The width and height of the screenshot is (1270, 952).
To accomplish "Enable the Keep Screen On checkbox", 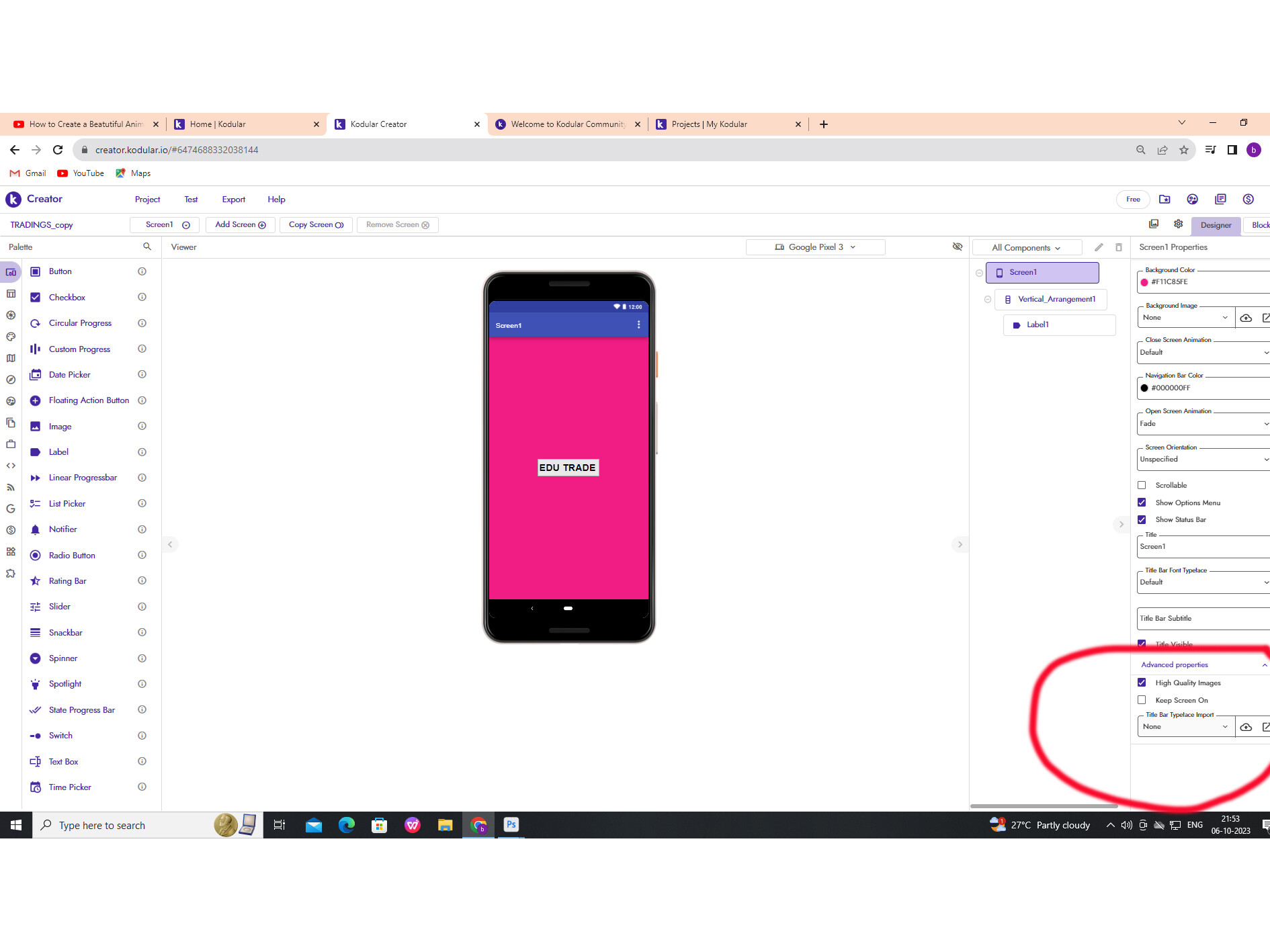I will 1142,700.
